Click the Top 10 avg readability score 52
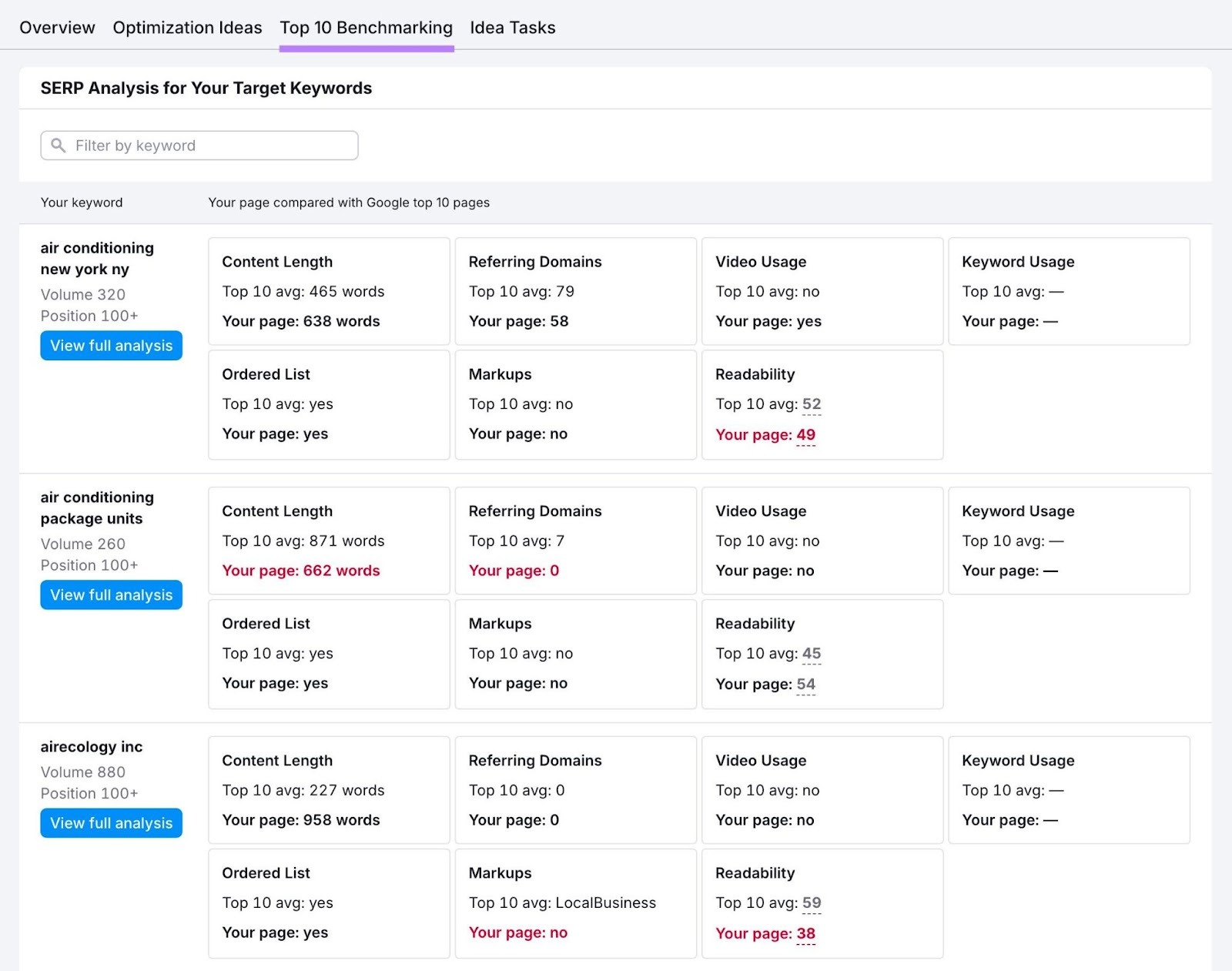This screenshot has height=971, width=1232. pos(812,404)
